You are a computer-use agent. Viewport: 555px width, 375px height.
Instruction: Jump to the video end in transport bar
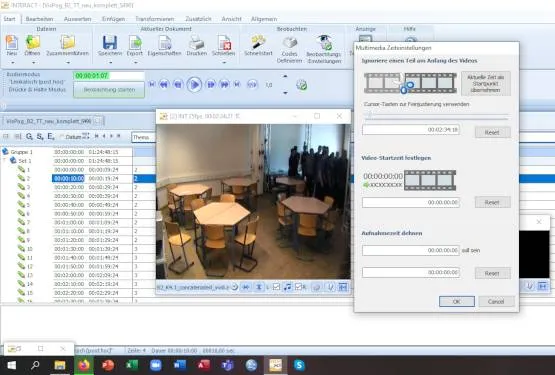[x=237, y=84]
